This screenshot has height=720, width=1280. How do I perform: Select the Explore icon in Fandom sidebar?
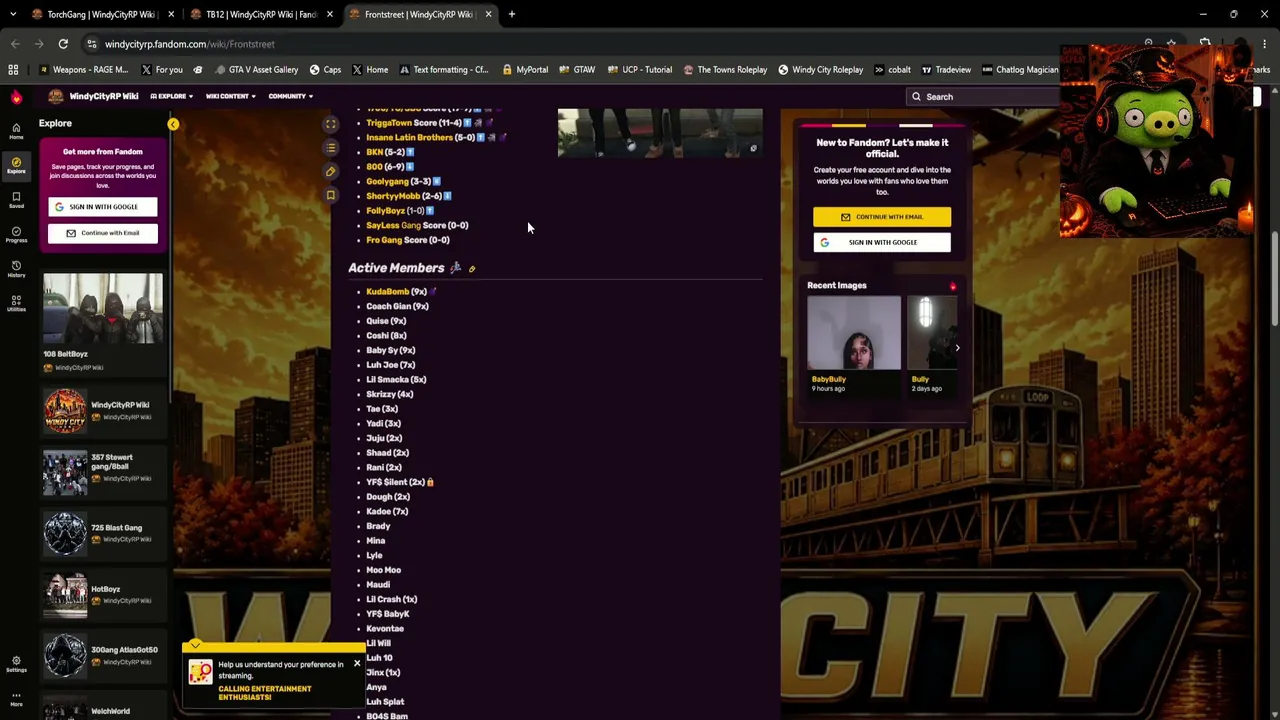click(x=16, y=165)
